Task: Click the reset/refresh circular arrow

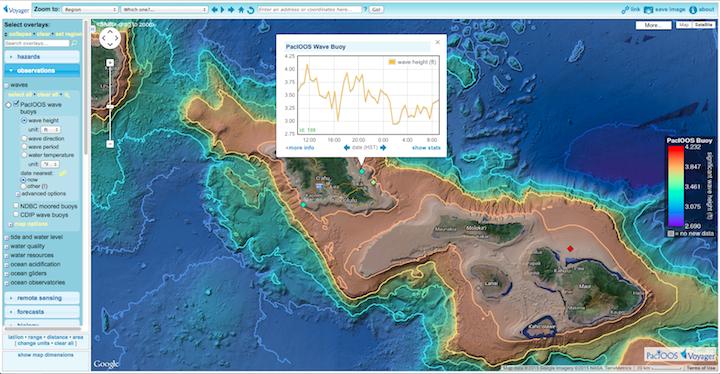Action: click(x=251, y=10)
